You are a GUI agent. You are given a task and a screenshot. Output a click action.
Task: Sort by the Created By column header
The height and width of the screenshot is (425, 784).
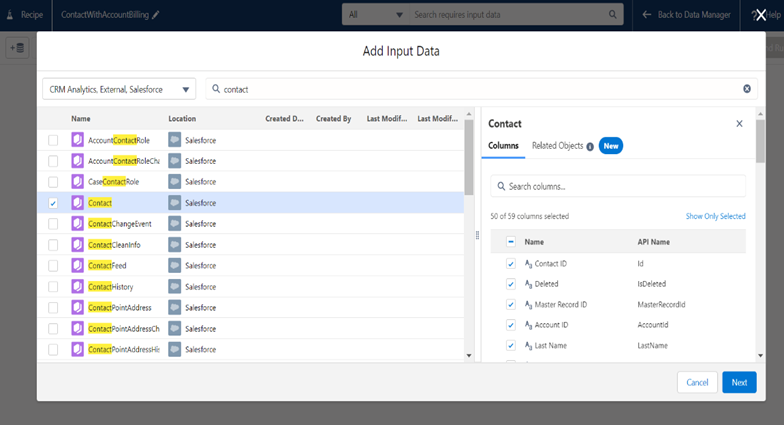[334, 118]
